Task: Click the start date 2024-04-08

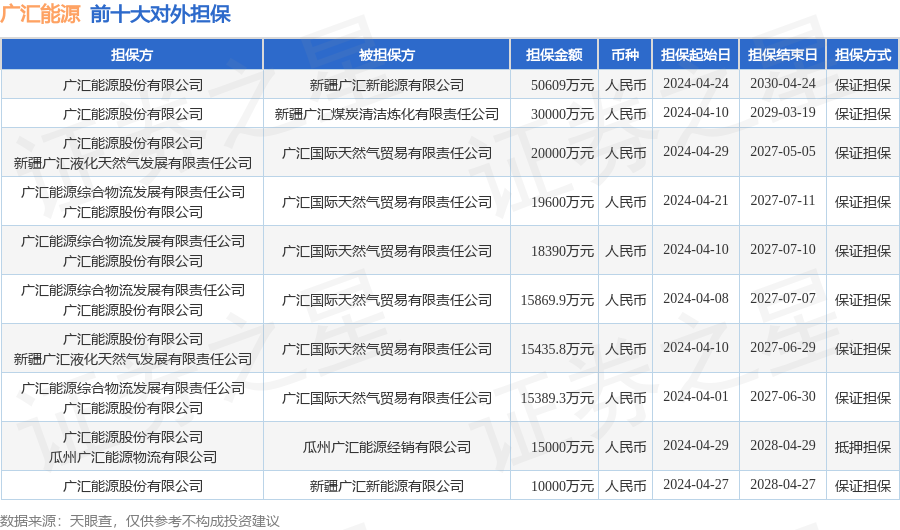Action: pyautogui.click(x=696, y=299)
